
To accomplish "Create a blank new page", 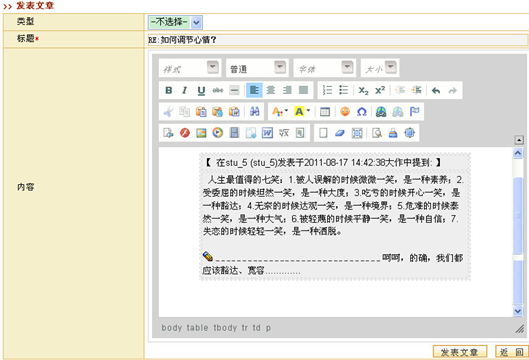I will (x=323, y=133).
